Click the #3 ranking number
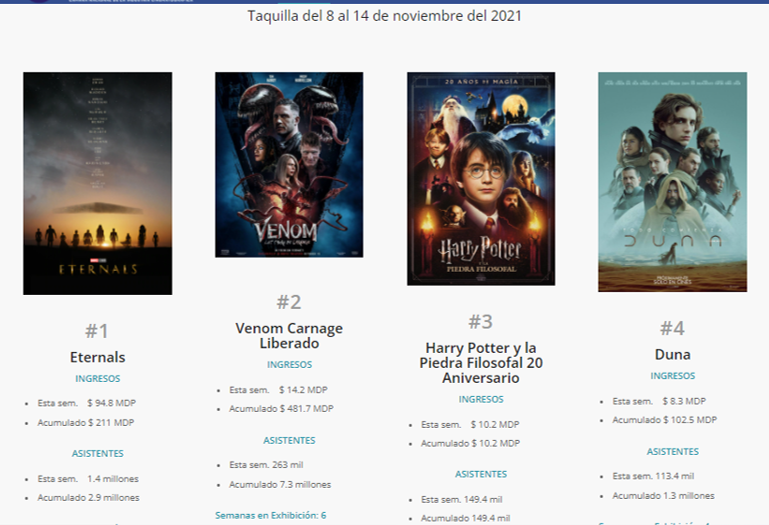The image size is (769, 525). [480, 322]
